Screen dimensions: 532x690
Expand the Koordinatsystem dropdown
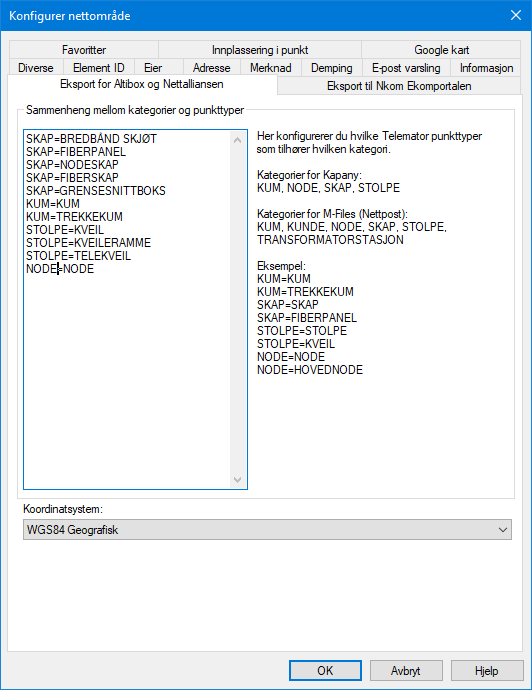pyautogui.click(x=267, y=529)
